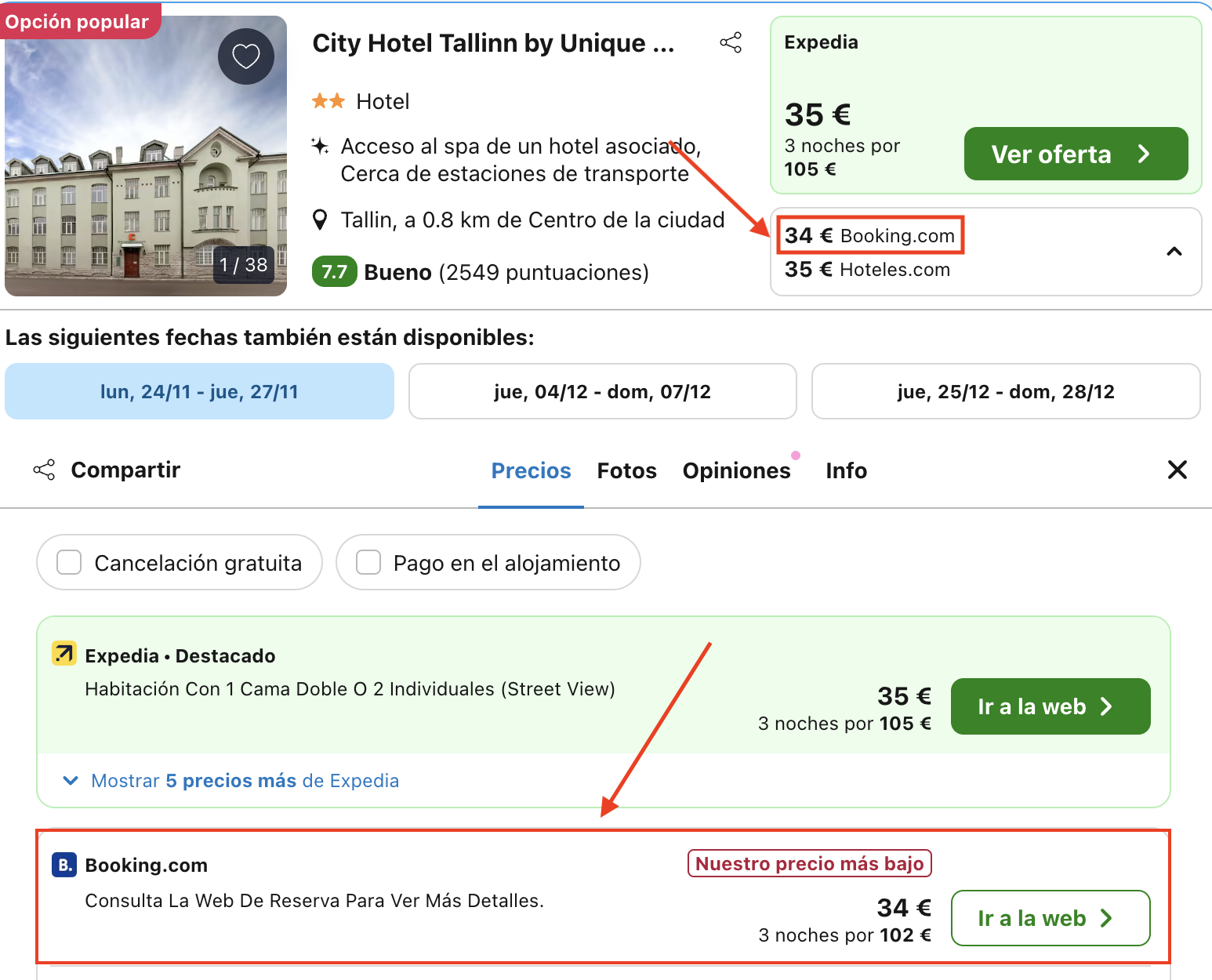Close the hotel details panel
Image resolution: width=1212 pixels, height=980 pixels.
coord(1177,470)
